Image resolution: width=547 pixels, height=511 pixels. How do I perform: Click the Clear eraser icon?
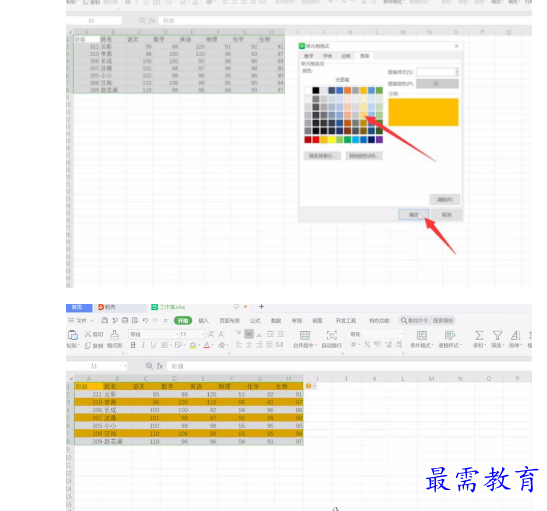pos(221,345)
